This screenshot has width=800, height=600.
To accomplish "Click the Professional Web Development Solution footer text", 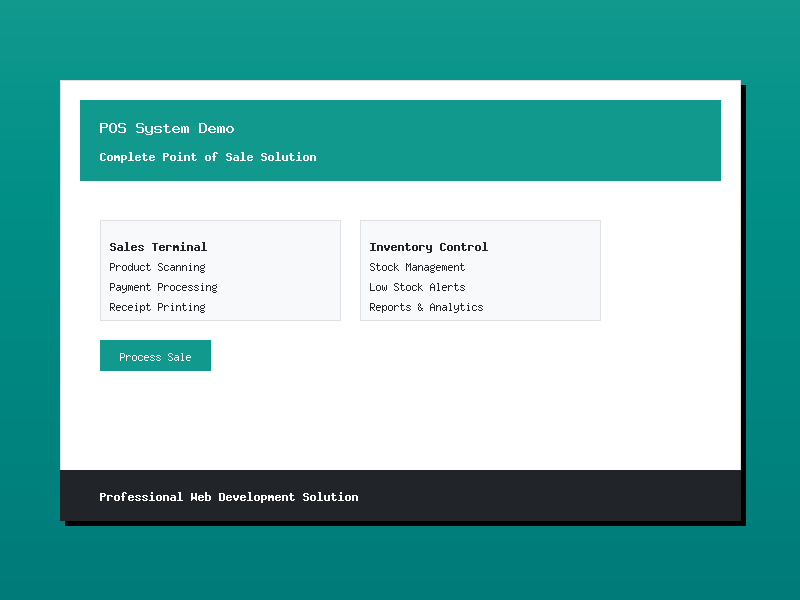I will tap(228, 497).
